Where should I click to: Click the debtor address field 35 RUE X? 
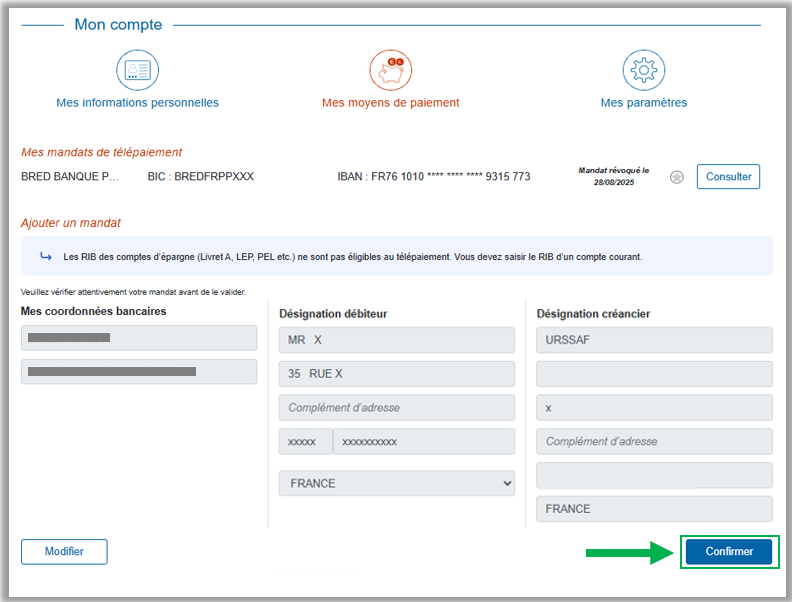397,374
